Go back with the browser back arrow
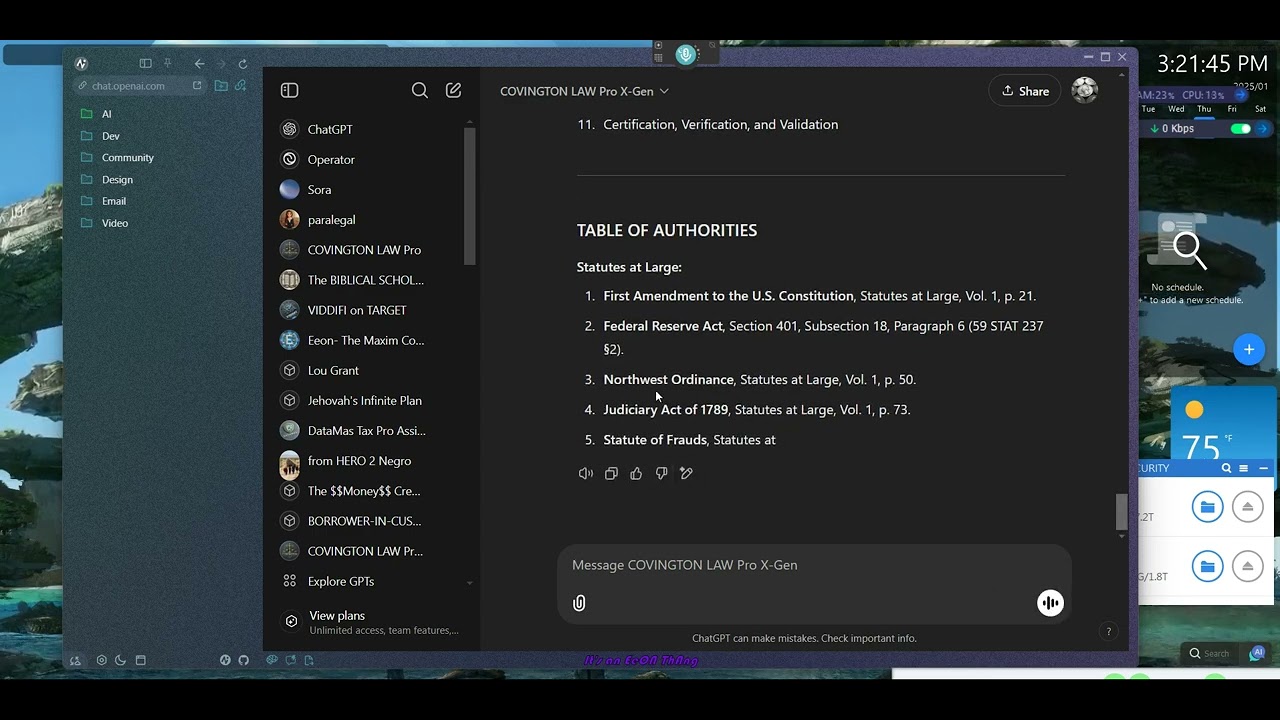This screenshot has height=720, width=1280. click(x=199, y=64)
